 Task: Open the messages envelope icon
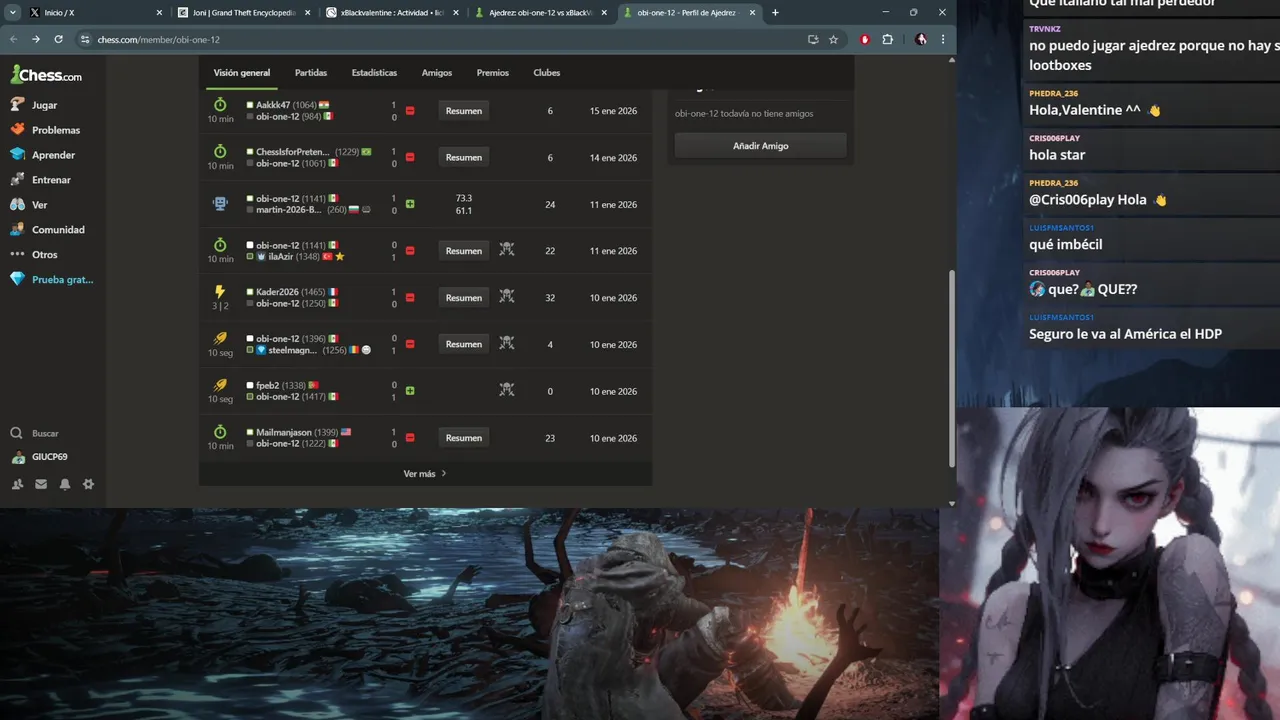point(41,484)
